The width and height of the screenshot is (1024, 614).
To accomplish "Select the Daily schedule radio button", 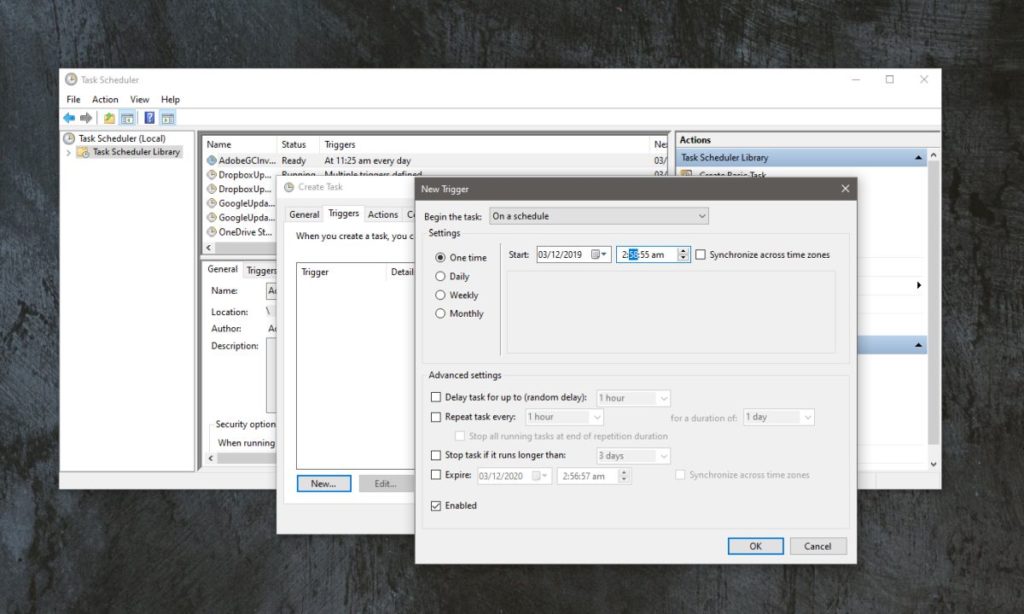I will pyautogui.click(x=440, y=276).
